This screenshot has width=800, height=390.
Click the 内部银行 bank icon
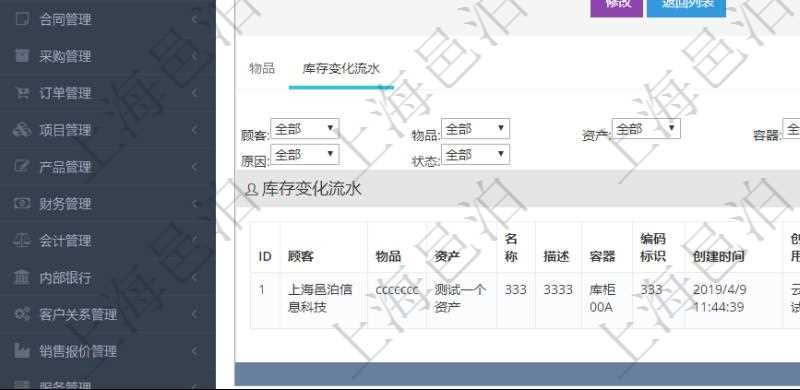click(22, 277)
